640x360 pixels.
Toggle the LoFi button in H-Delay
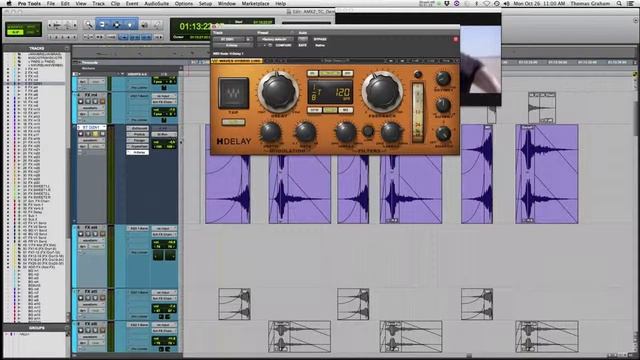click(x=233, y=122)
